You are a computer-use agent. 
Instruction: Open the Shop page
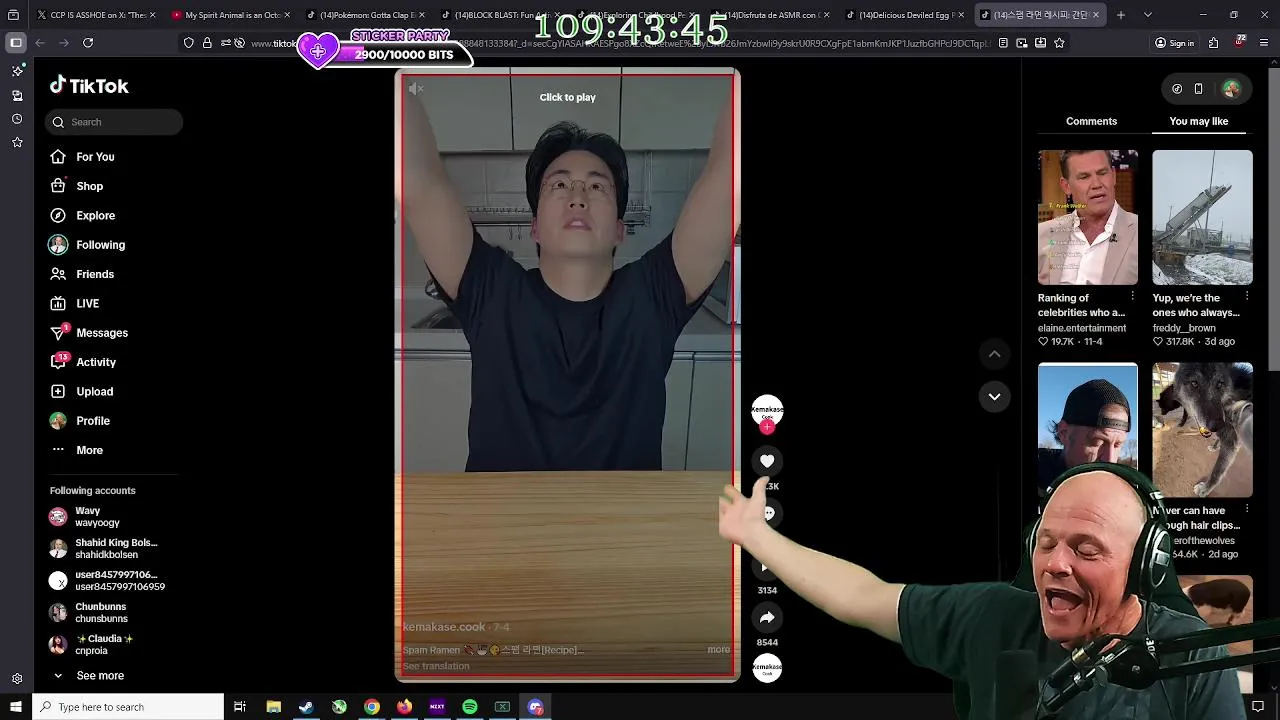tap(76, 186)
